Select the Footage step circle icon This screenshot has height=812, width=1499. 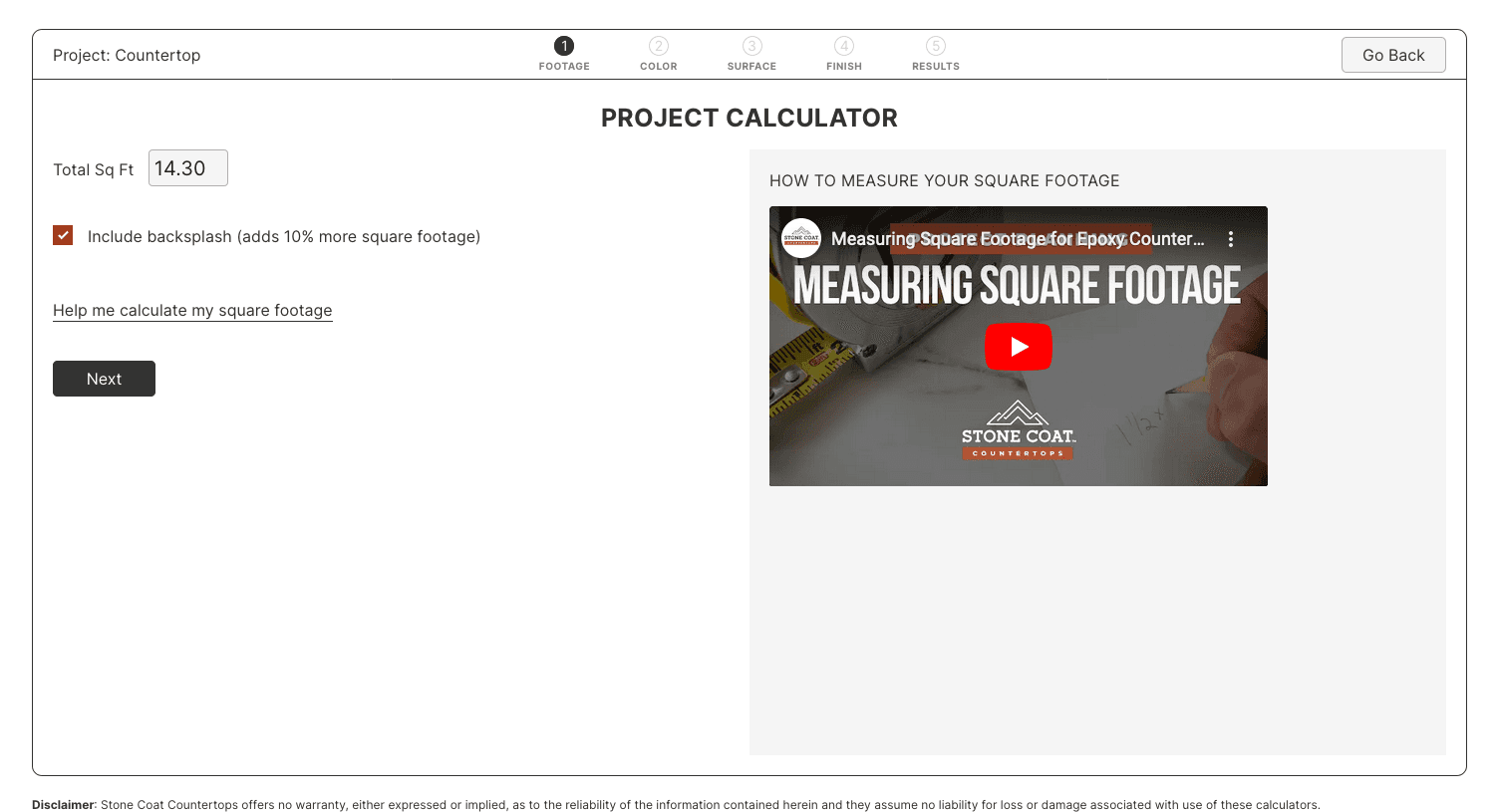(x=564, y=46)
